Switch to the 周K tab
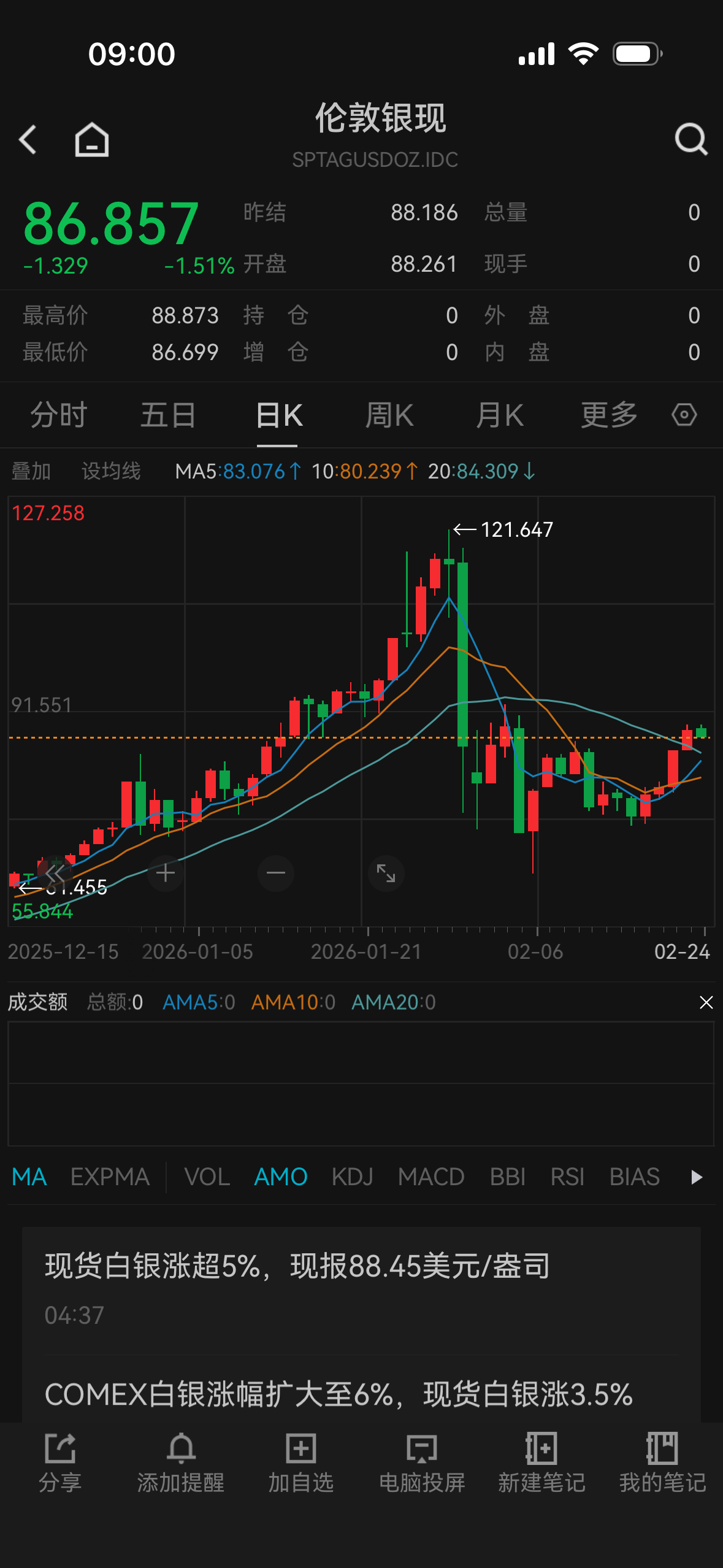 point(389,415)
